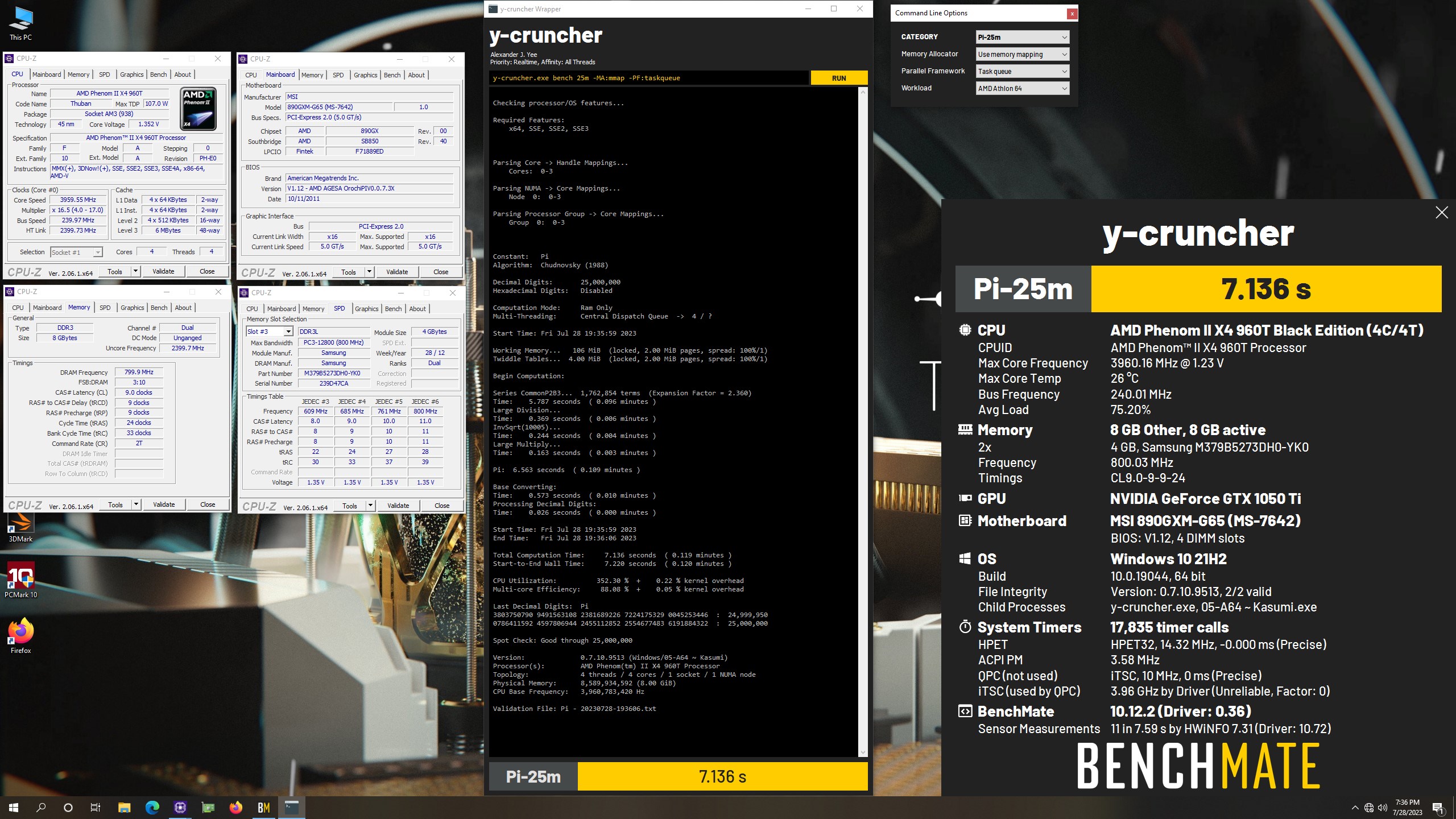The image size is (1456, 819).
Task: Expand Tools arrow in CPU-Z SPD window
Action: pyautogui.click(x=370, y=506)
